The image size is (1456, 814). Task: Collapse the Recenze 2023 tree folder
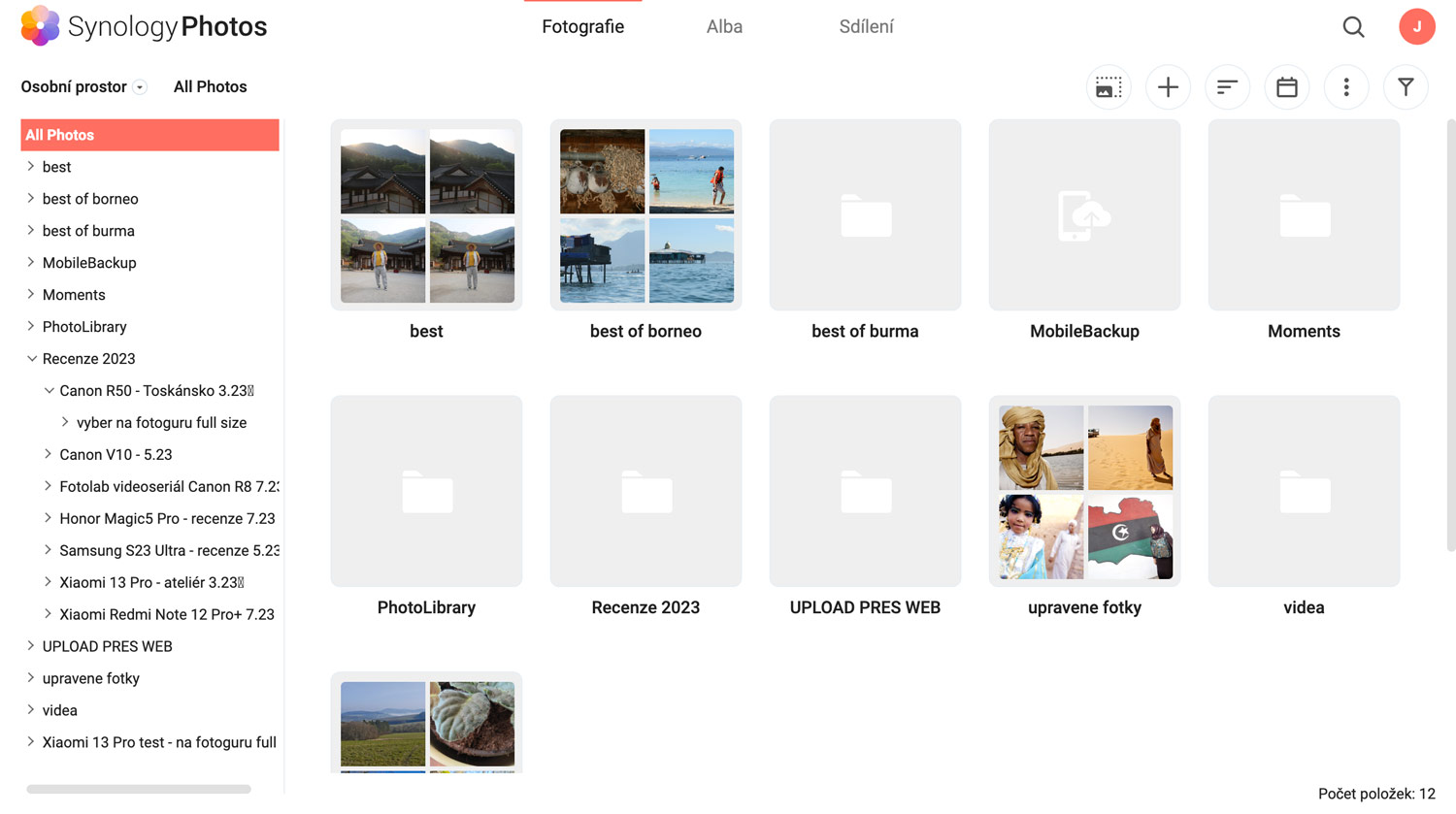point(31,359)
